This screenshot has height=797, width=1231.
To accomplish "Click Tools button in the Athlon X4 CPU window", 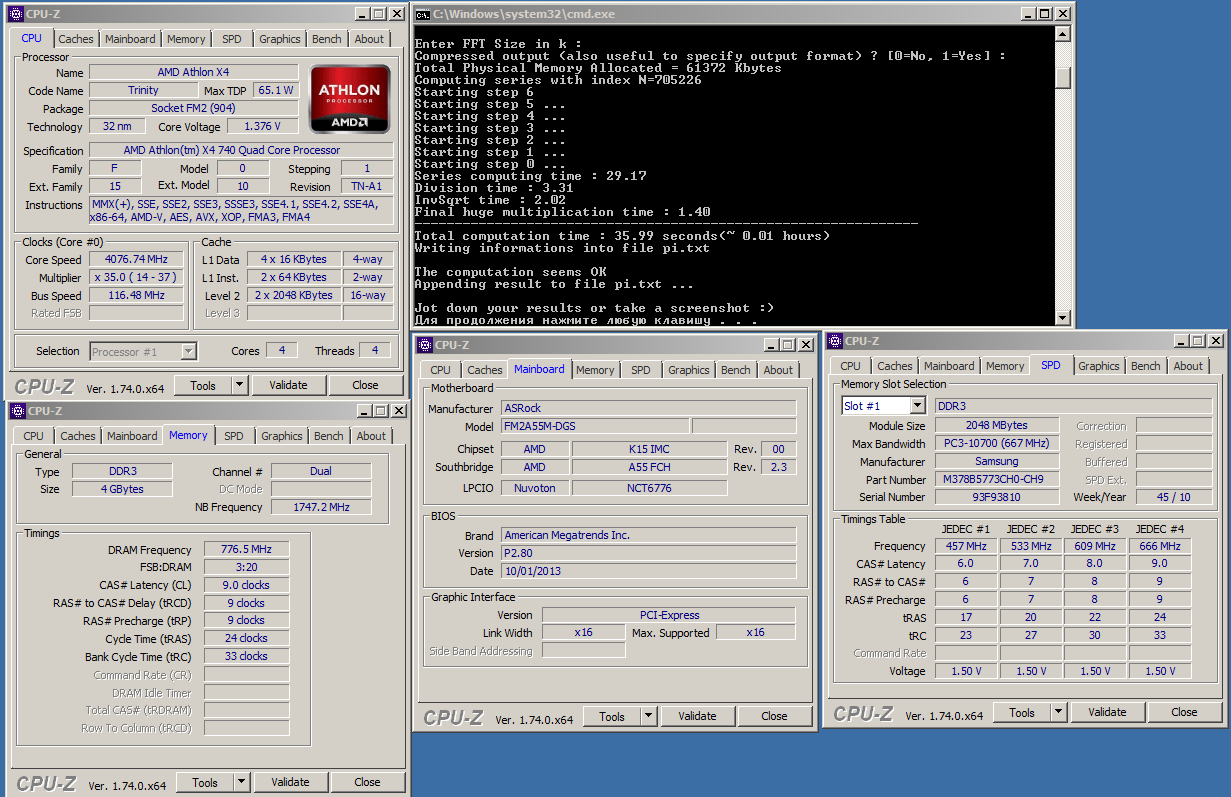I will point(203,385).
